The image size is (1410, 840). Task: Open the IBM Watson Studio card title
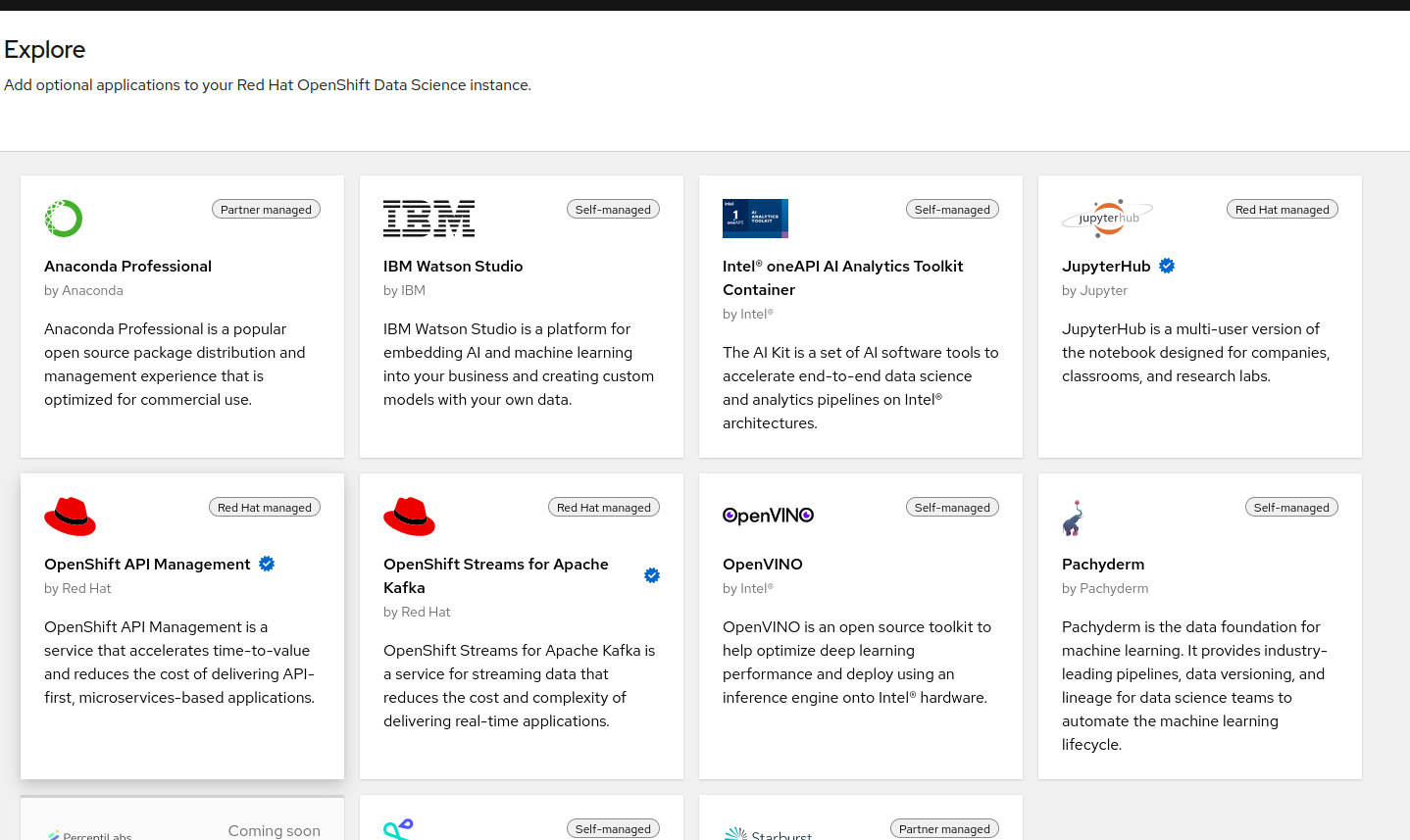point(453,266)
